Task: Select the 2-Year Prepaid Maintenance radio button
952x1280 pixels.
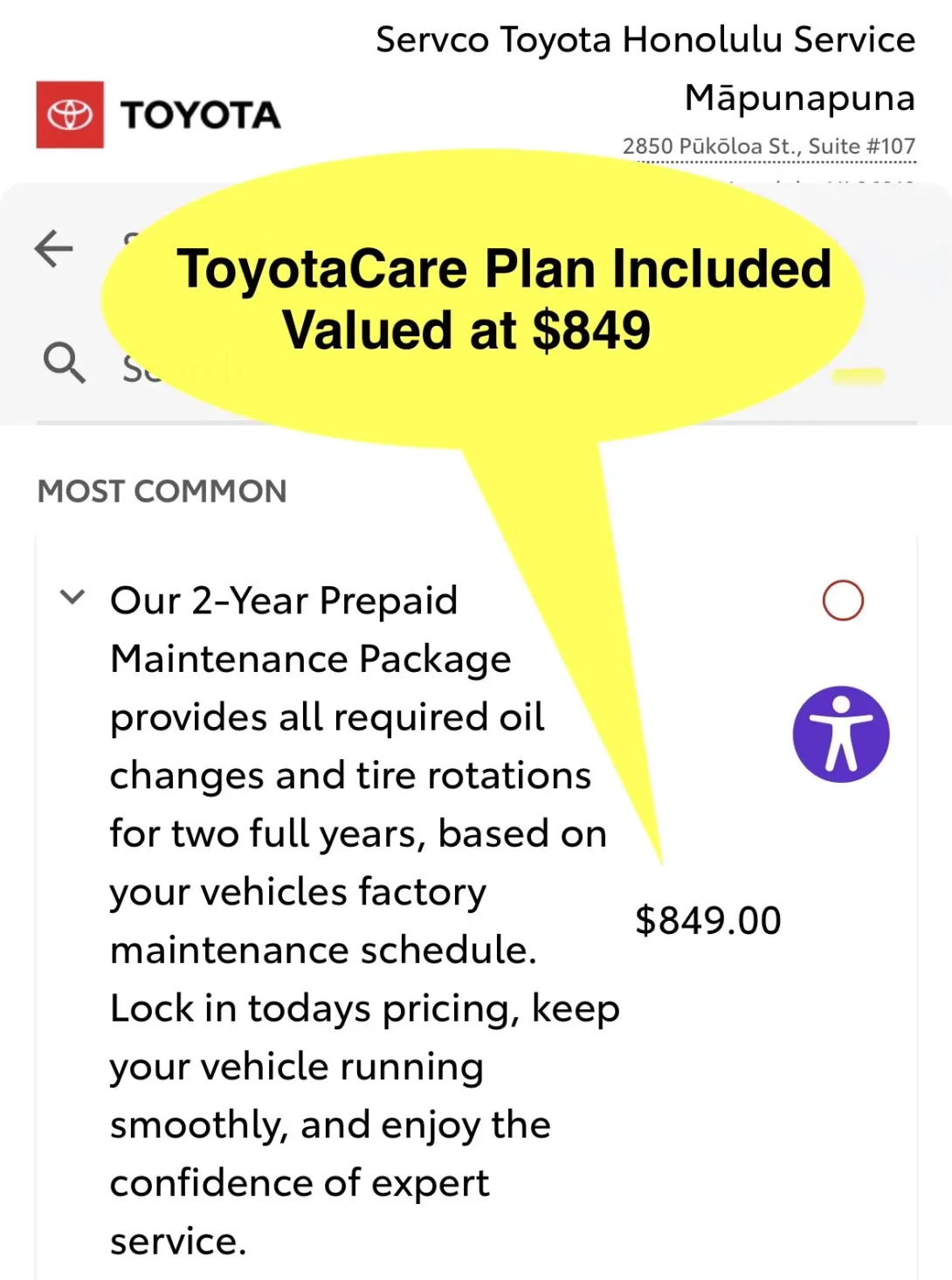Action: point(843,601)
